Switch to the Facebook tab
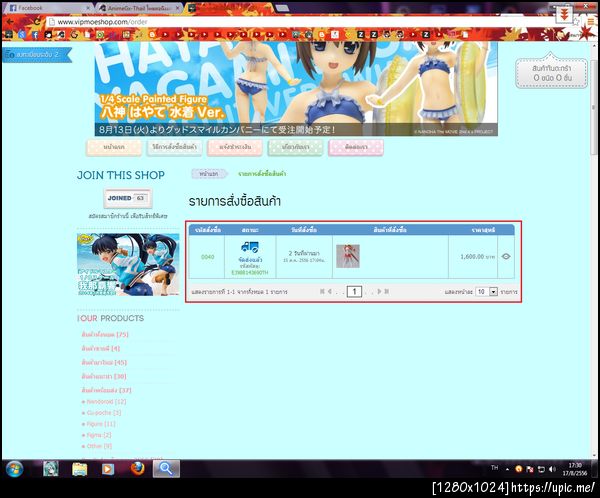This screenshot has height=498, width=600. [x=49, y=7]
